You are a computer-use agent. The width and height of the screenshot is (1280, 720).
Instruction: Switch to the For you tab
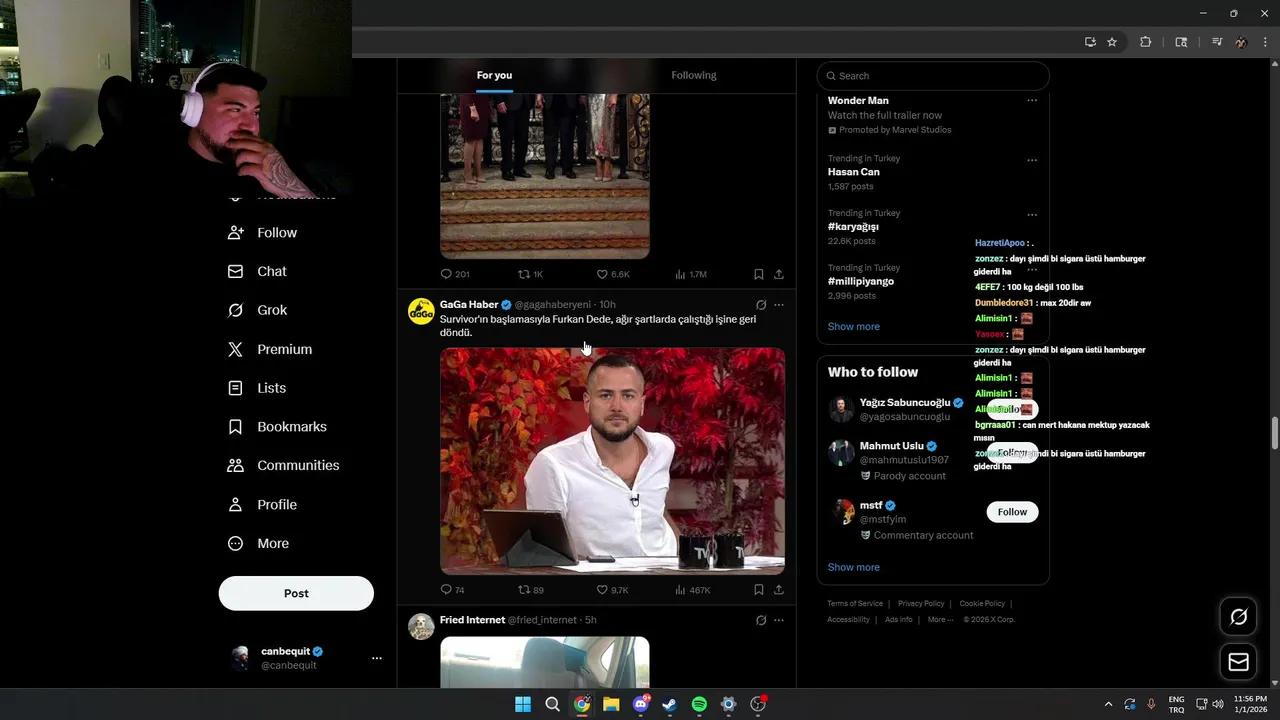tap(494, 75)
